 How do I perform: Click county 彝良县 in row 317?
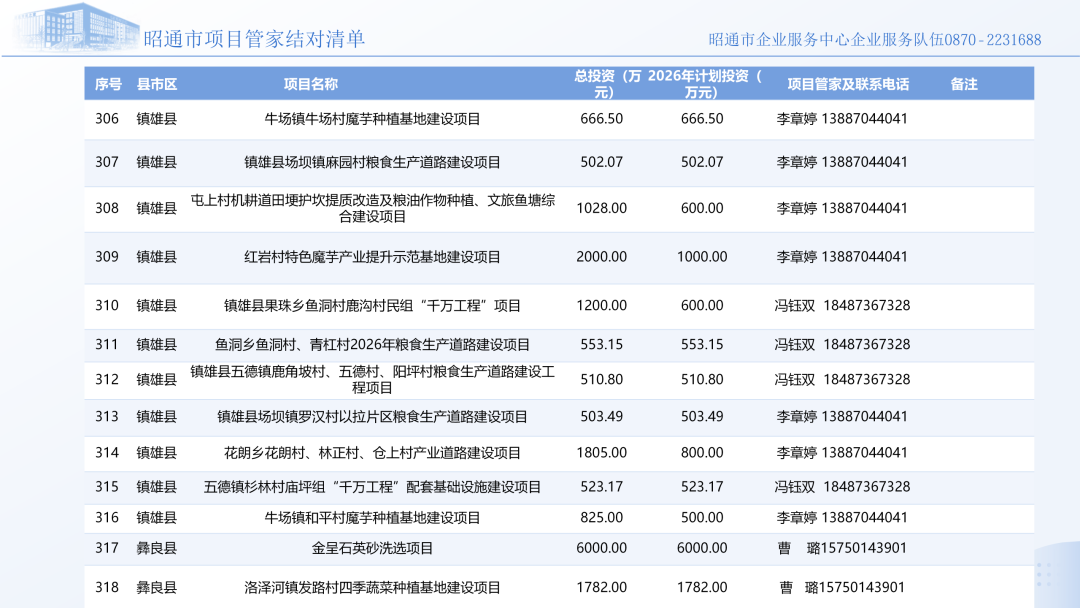tap(156, 548)
